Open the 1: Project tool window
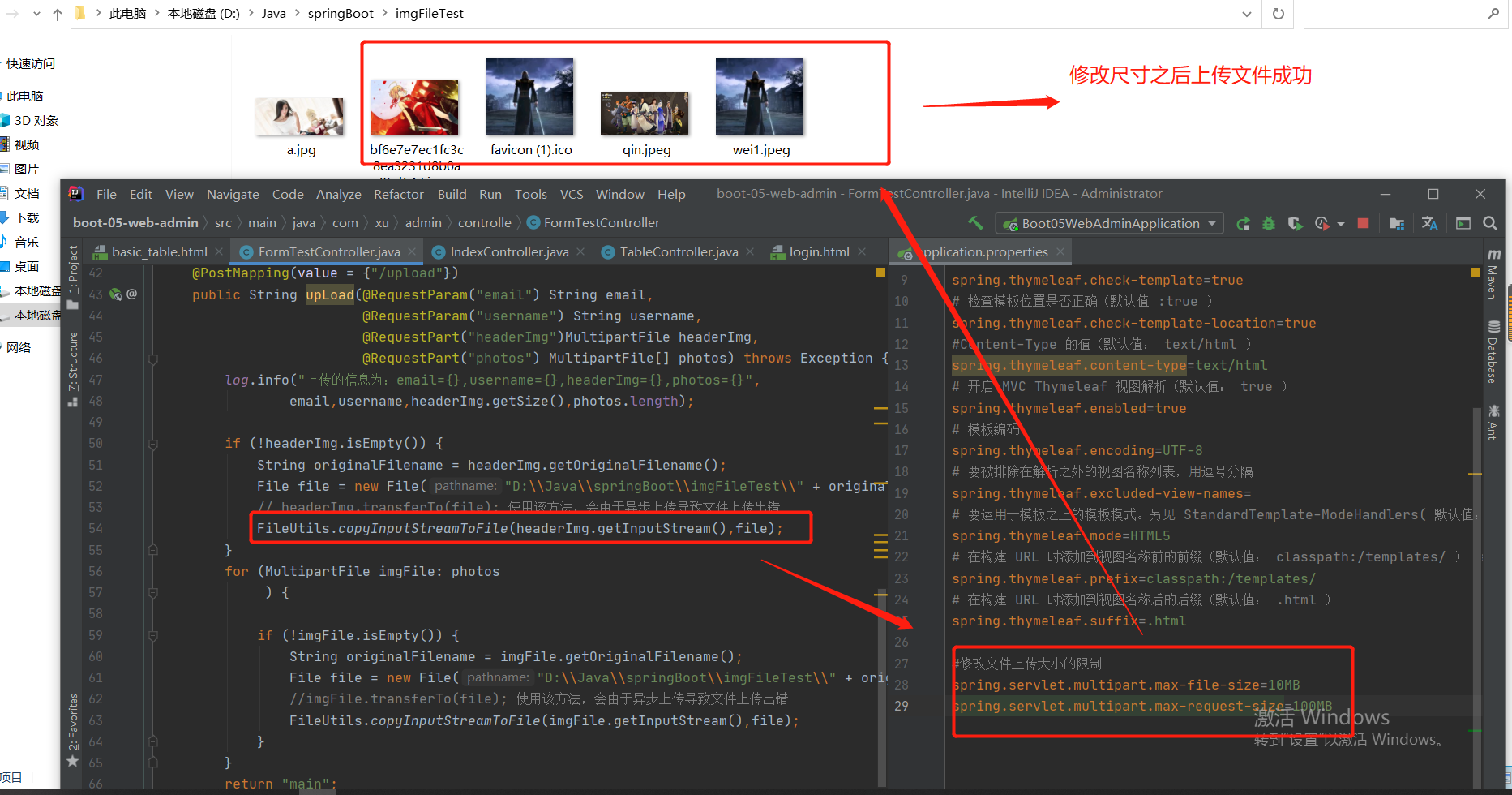 (x=73, y=276)
